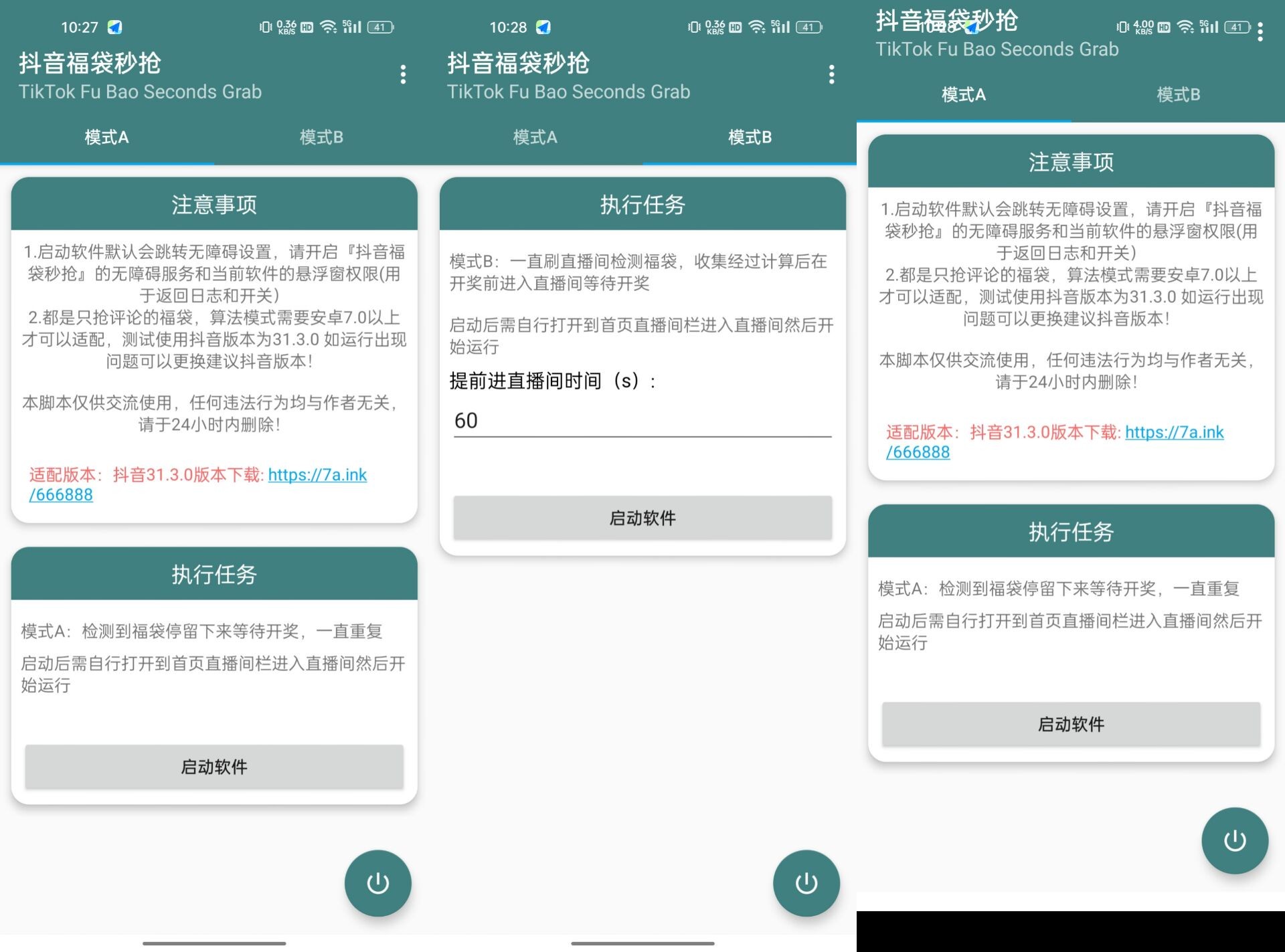
Task: Open https://7a.ink link in right screen
Action: point(1174,432)
